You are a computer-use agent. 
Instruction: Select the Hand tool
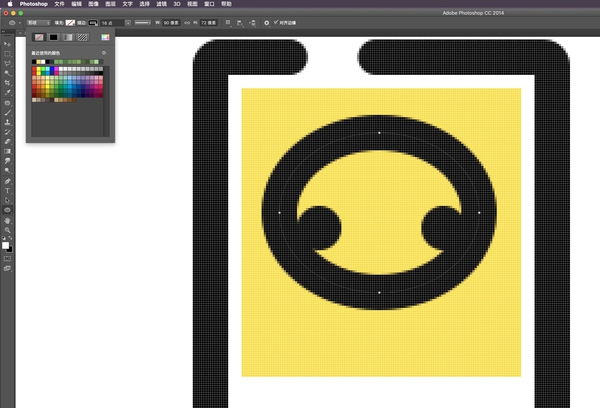[7, 220]
